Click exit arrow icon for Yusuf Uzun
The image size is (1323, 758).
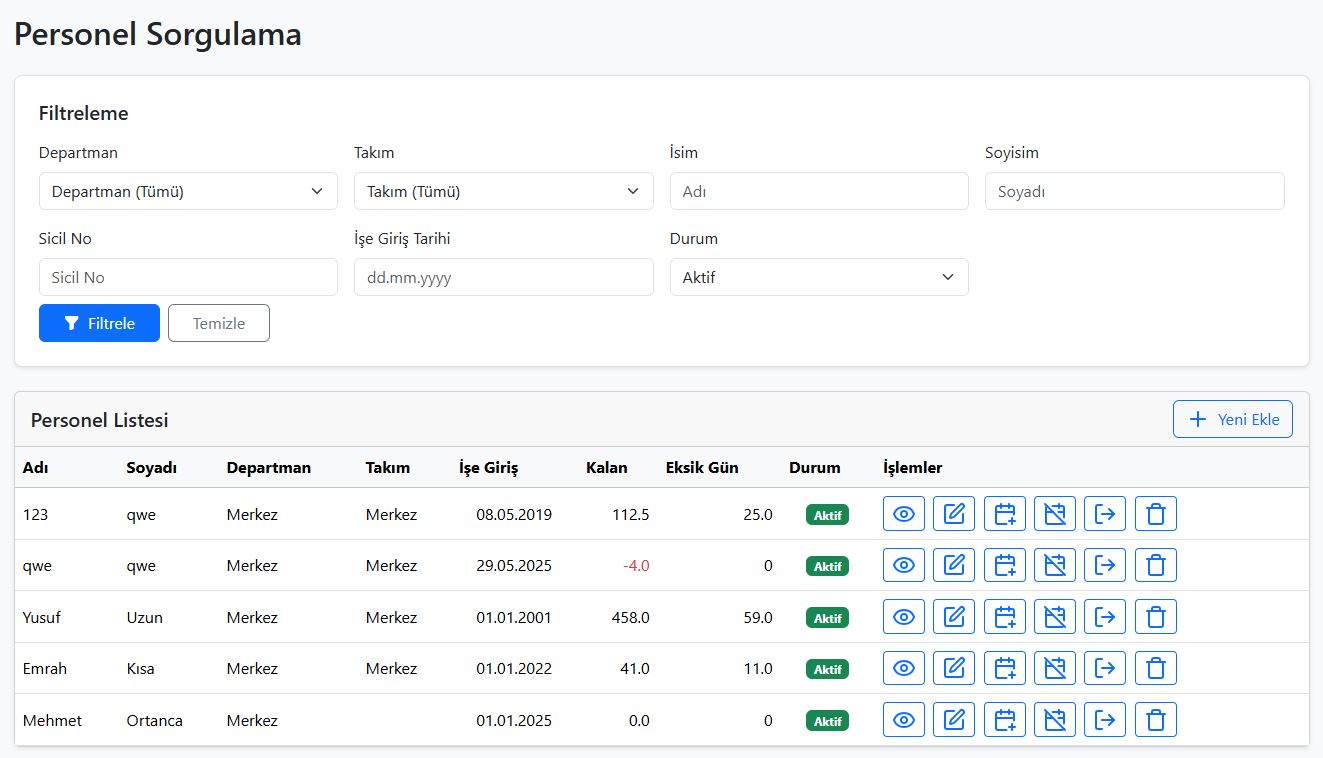click(1105, 617)
